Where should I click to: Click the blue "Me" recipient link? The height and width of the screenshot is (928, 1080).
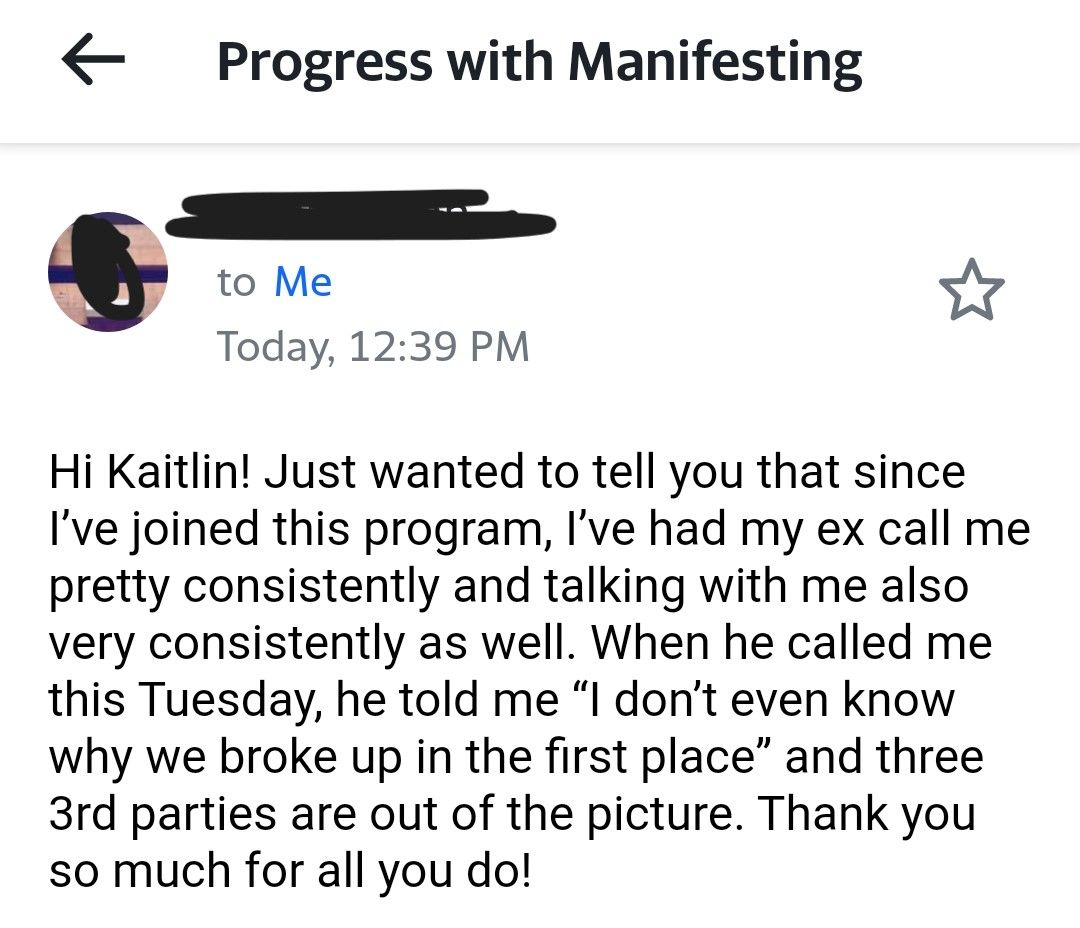302,282
